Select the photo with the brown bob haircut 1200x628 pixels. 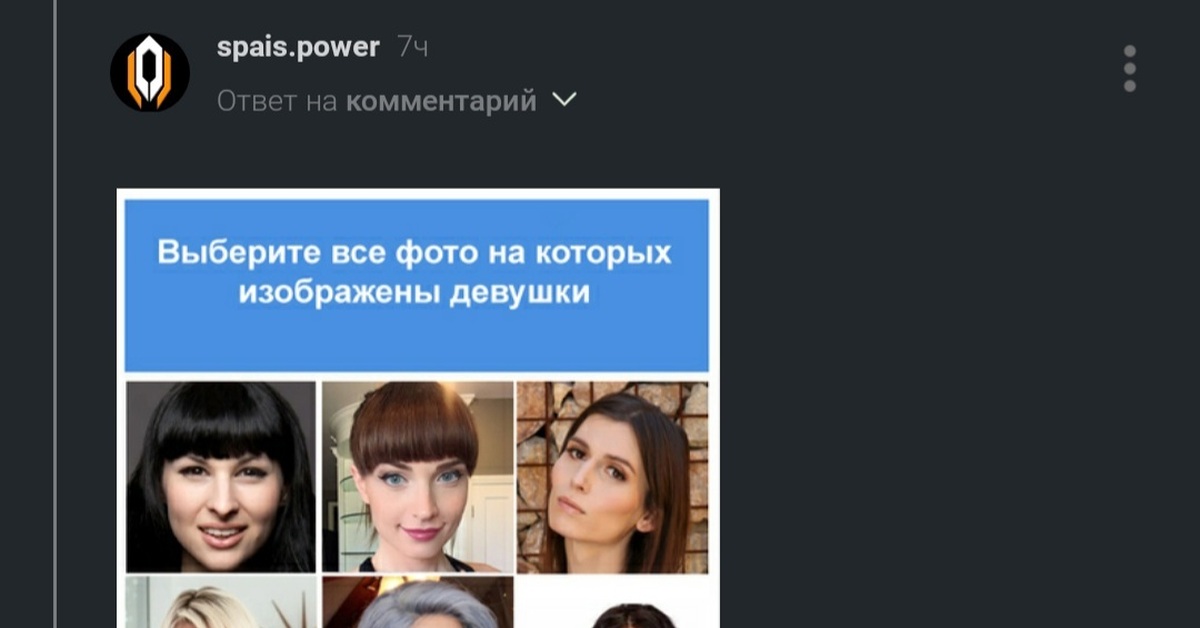pyautogui.click(x=418, y=477)
